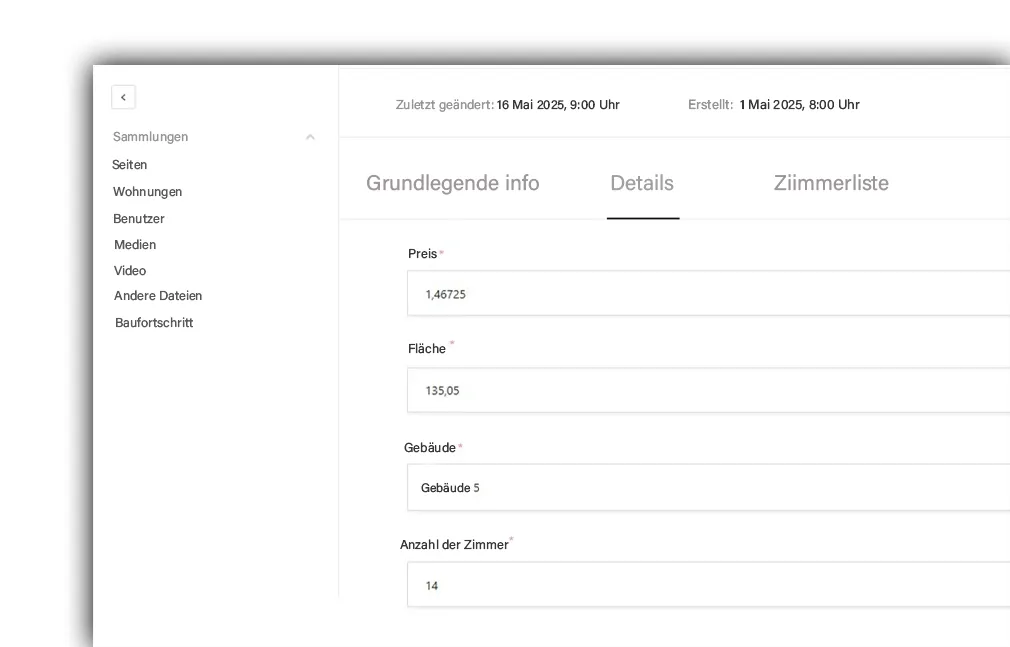
Task: Open Seiten in the sidebar
Action: pyautogui.click(x=129, y=164)
